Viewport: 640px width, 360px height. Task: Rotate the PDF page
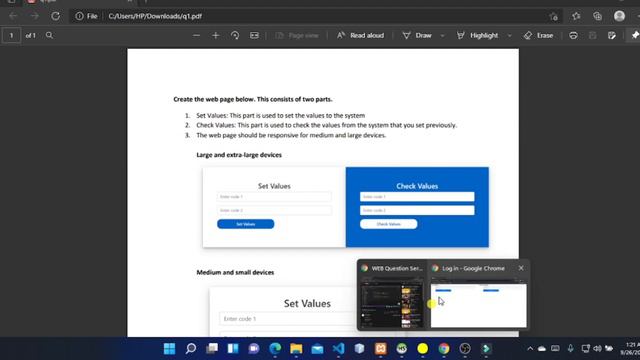click(235, 36)
